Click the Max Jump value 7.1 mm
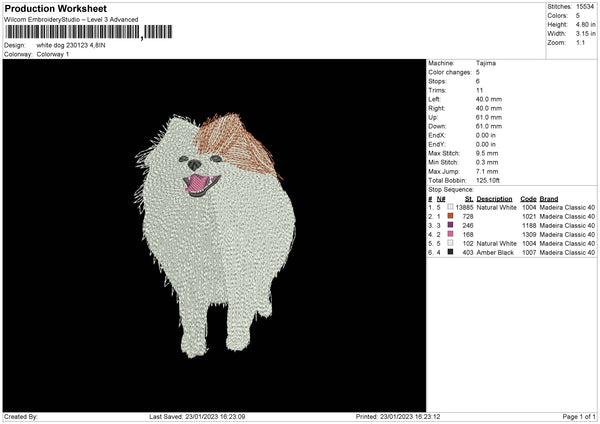The height and width of the screenshot is (424, 600). (487, 172)
